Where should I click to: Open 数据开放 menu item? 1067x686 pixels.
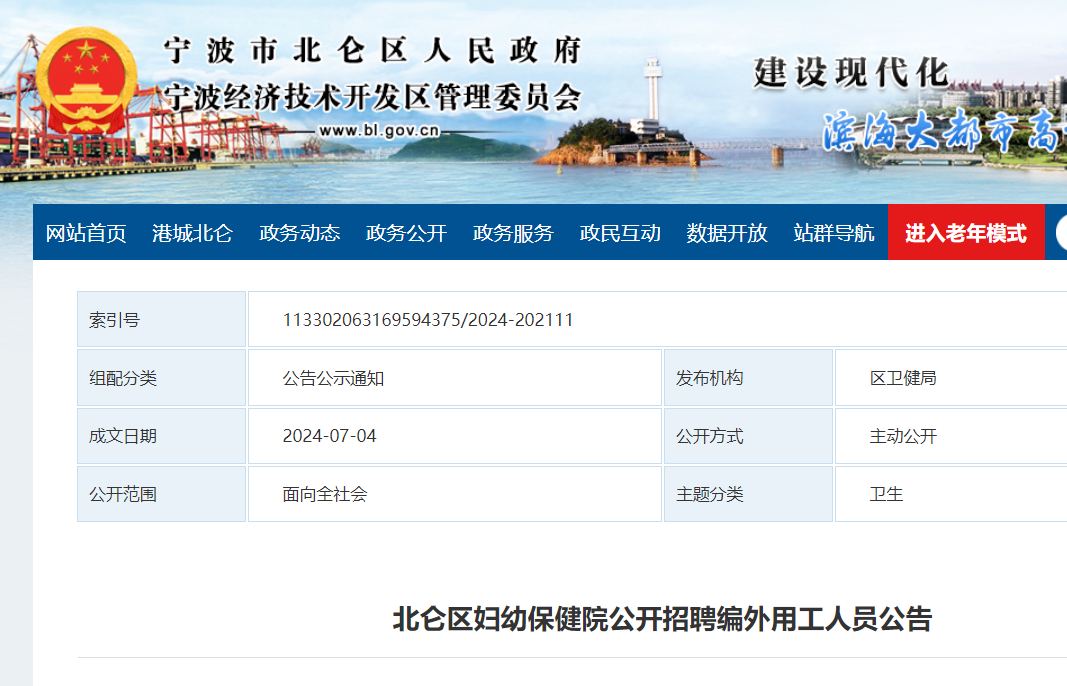(x=727, y=233)
